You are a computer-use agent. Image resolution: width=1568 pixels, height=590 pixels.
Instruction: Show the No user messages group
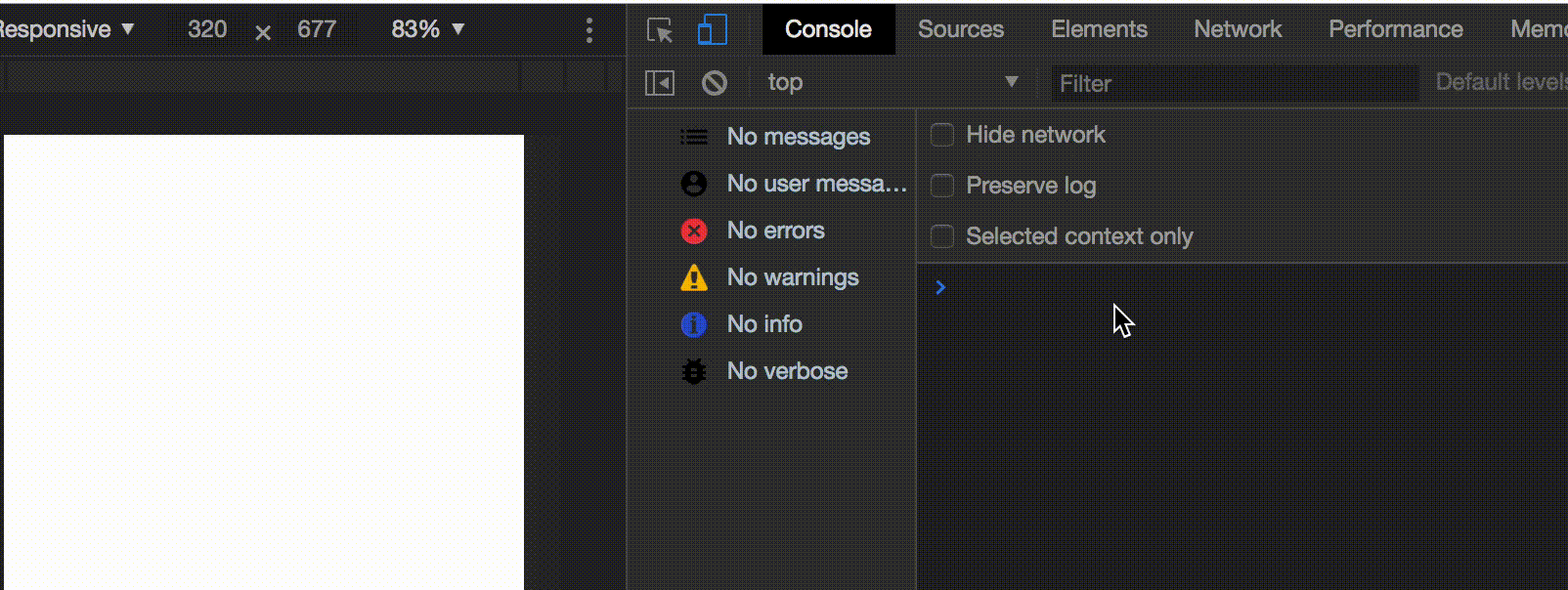(794, 184)
